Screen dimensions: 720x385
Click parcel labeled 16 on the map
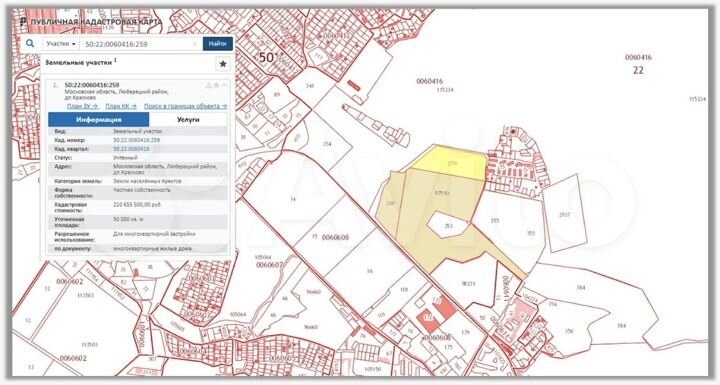(x=369, y=271)
